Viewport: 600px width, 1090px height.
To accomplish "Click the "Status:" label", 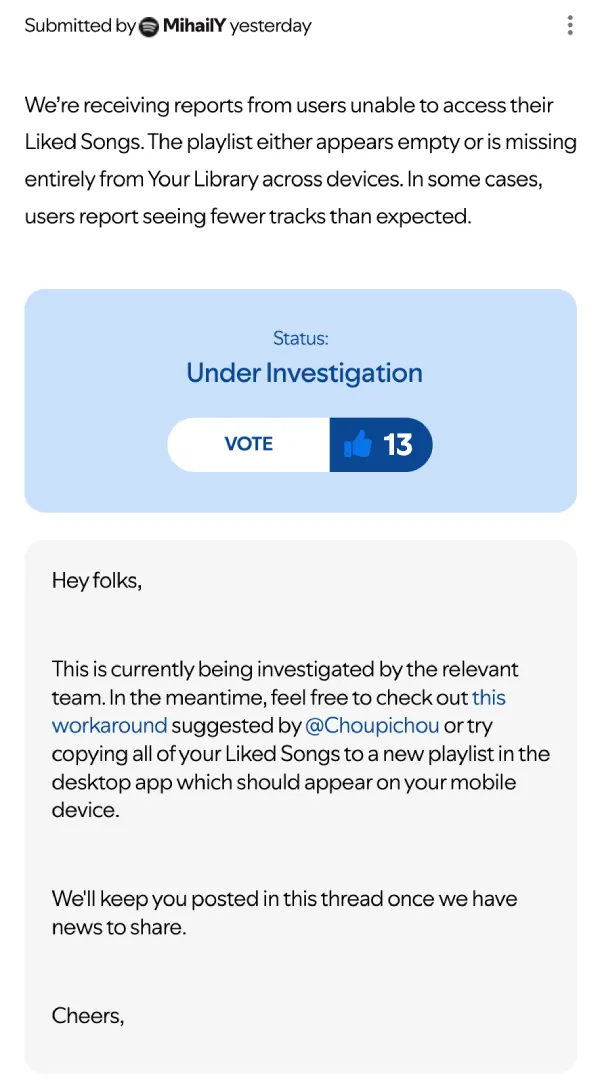I will click(300, 339).
